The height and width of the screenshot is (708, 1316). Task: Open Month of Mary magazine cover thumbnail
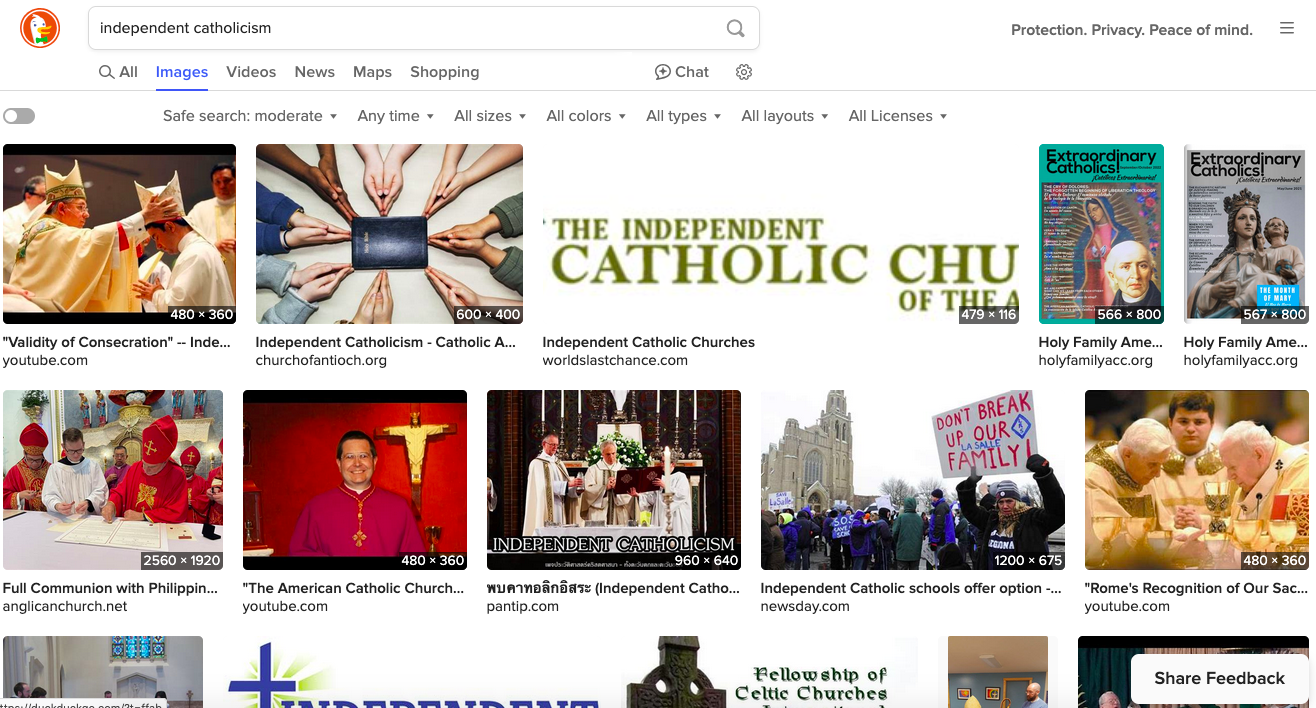pos(1246,234)
